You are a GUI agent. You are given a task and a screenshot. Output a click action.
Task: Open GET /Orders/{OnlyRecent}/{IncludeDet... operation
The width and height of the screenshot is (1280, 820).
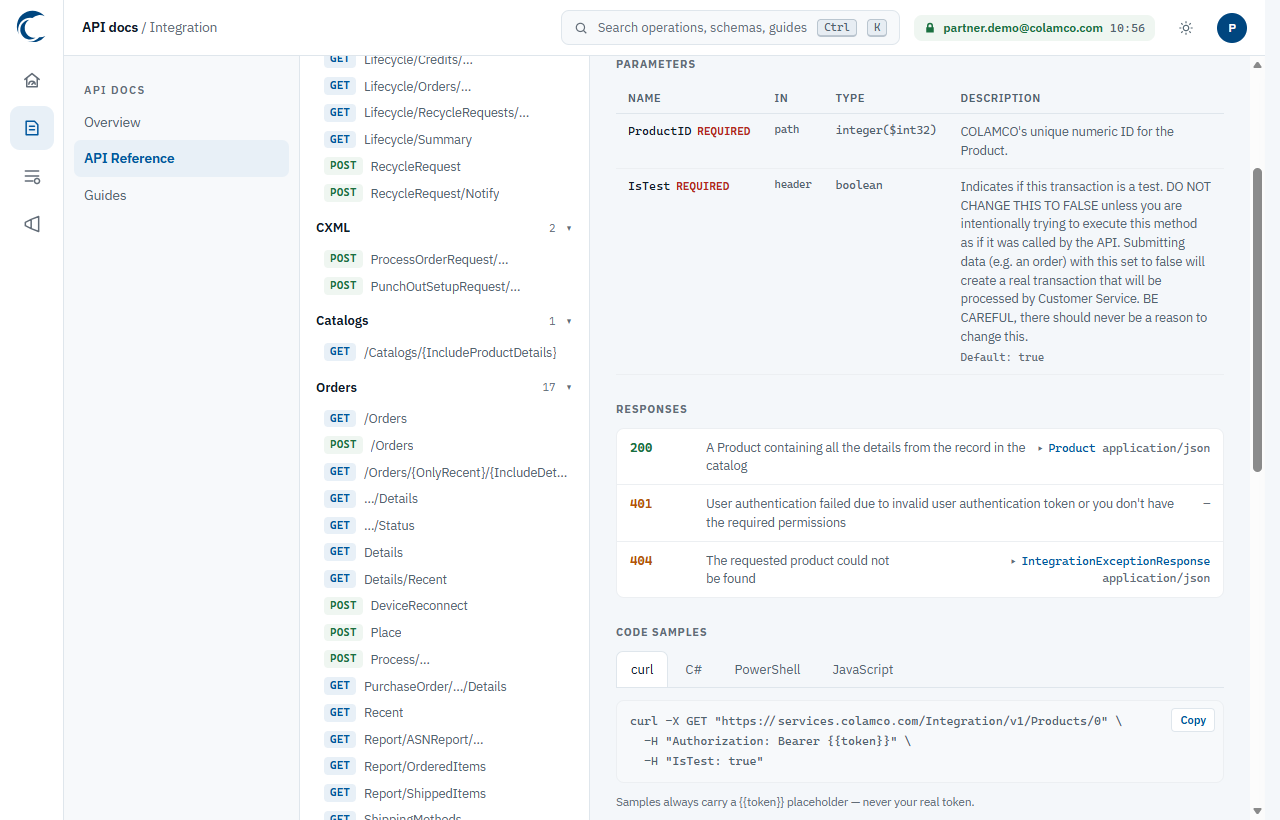[445, 472]
